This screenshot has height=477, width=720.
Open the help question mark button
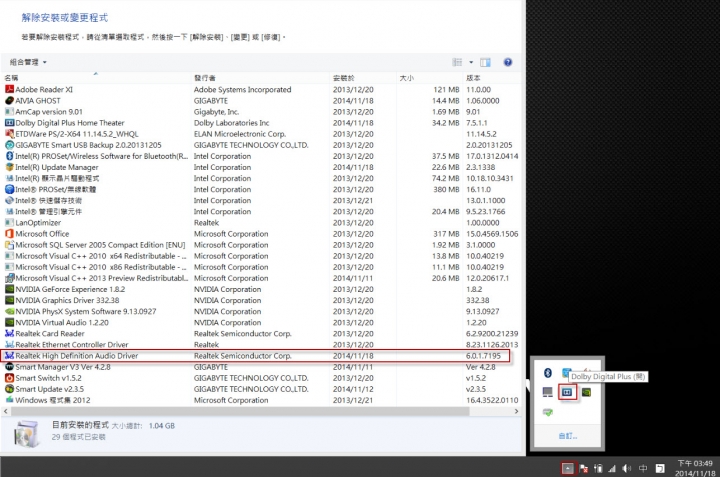coord(507,62)
